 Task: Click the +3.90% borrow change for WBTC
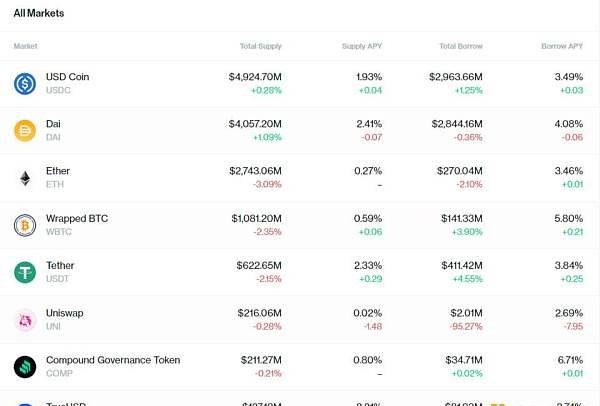click(467, 232)
